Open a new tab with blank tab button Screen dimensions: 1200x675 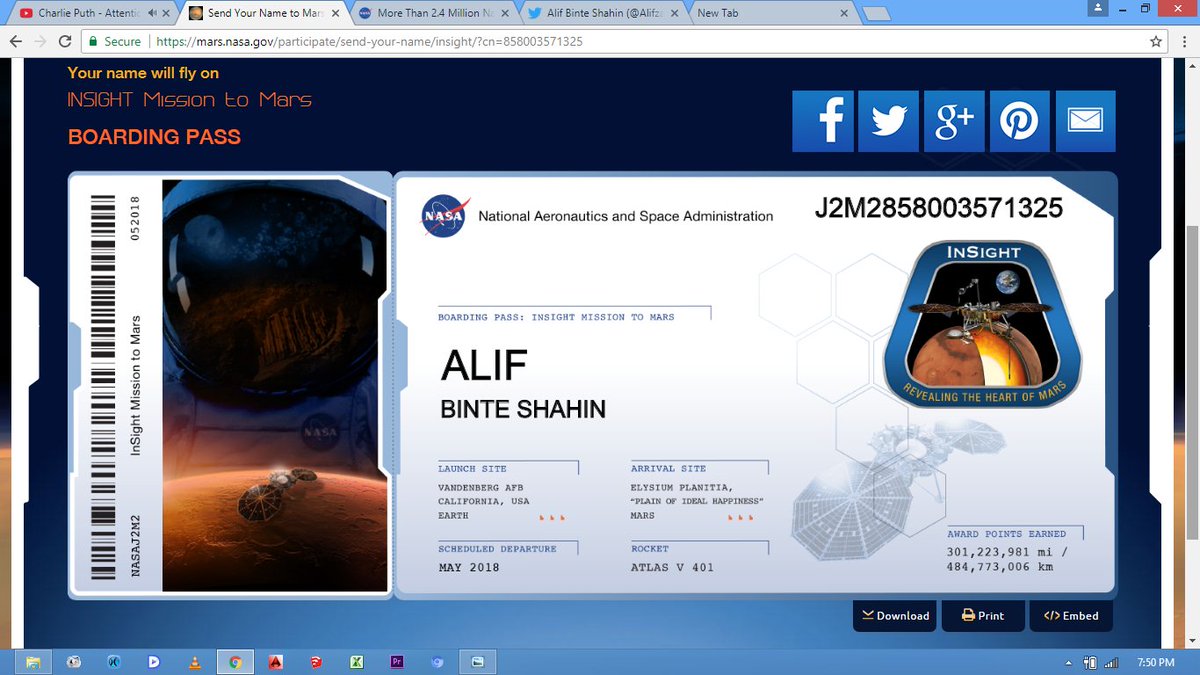(x=876, y=14)
